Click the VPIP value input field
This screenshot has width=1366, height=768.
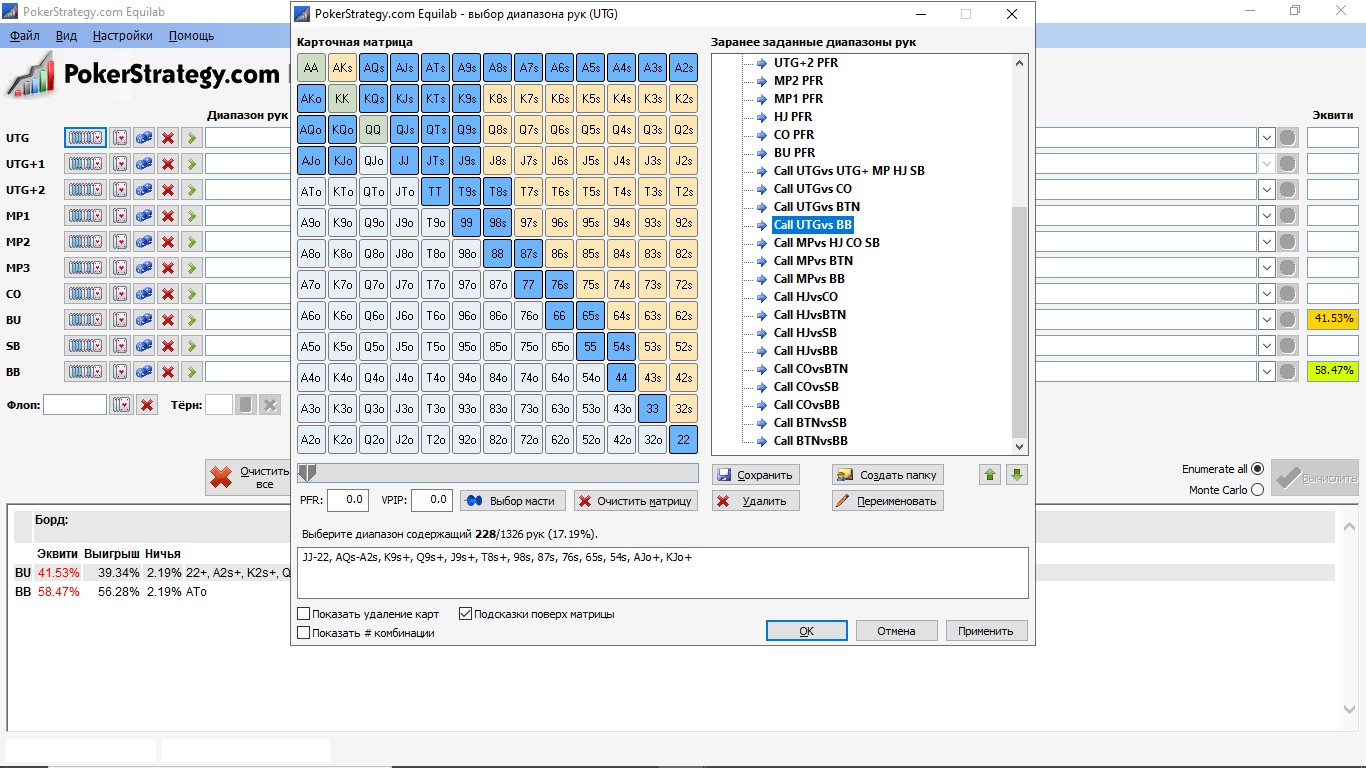(x=431, y=500)
